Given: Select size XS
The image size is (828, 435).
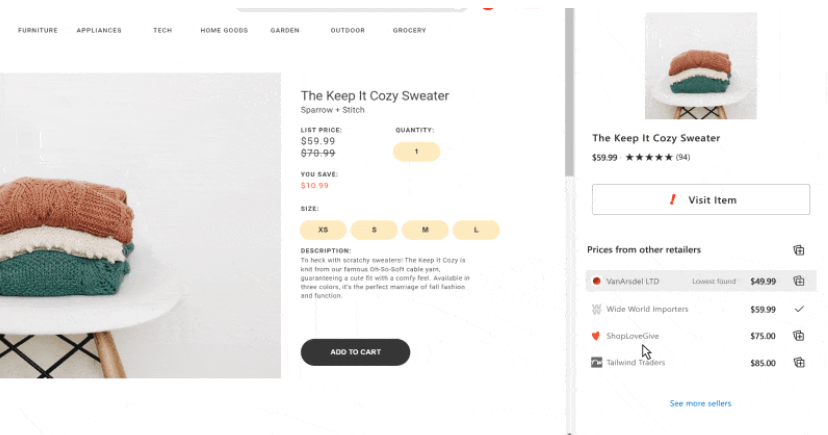Looking at the screenshot, I should 323,230.
